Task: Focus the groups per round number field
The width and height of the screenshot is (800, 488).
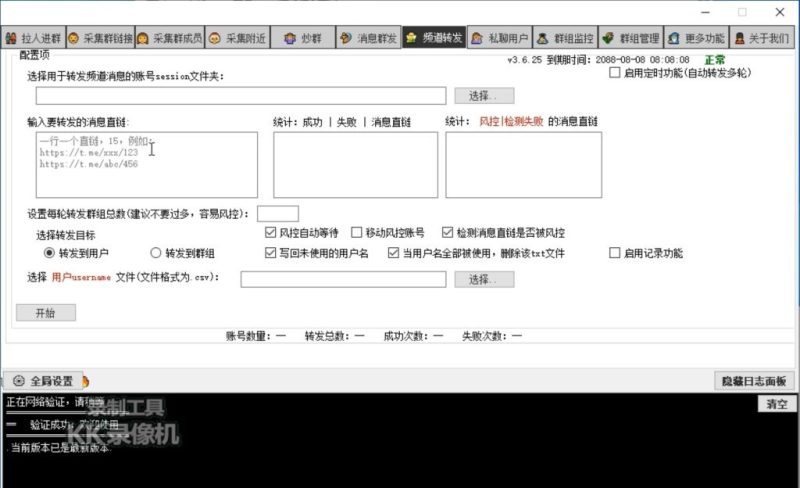Action: tap(278, 213)
